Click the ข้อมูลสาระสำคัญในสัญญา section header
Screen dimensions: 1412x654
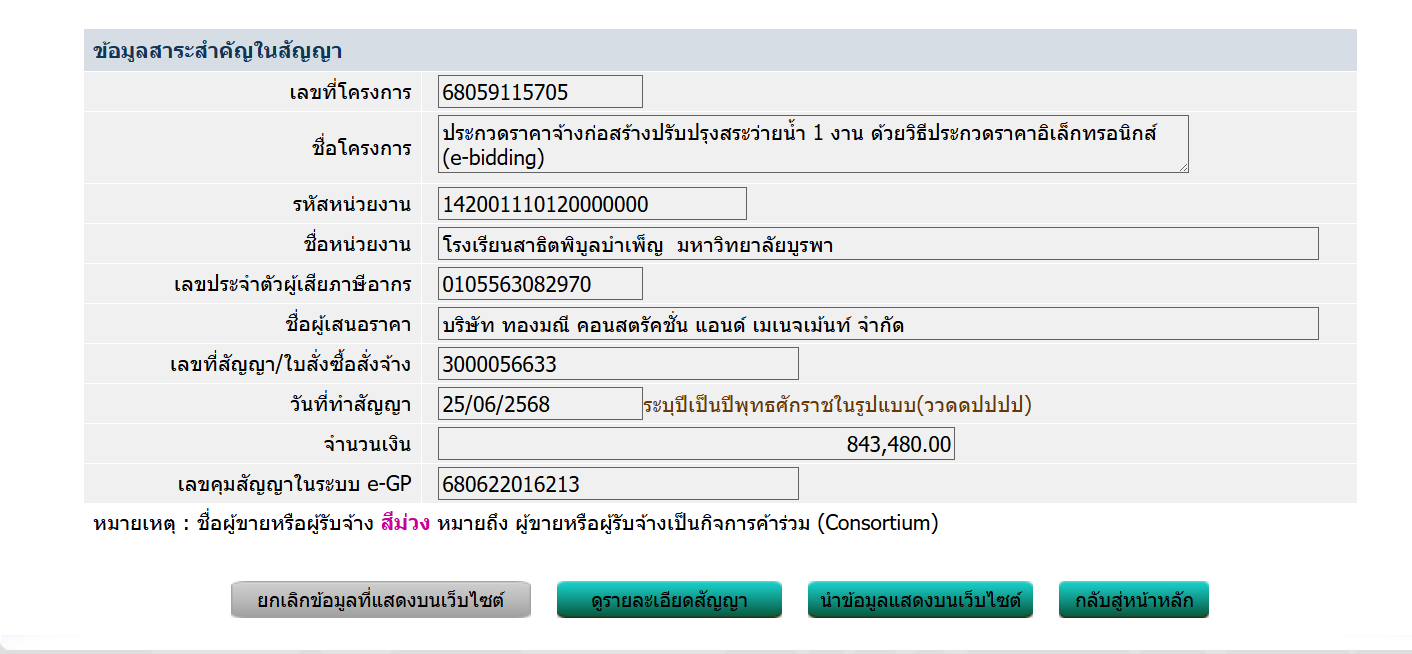218,51
